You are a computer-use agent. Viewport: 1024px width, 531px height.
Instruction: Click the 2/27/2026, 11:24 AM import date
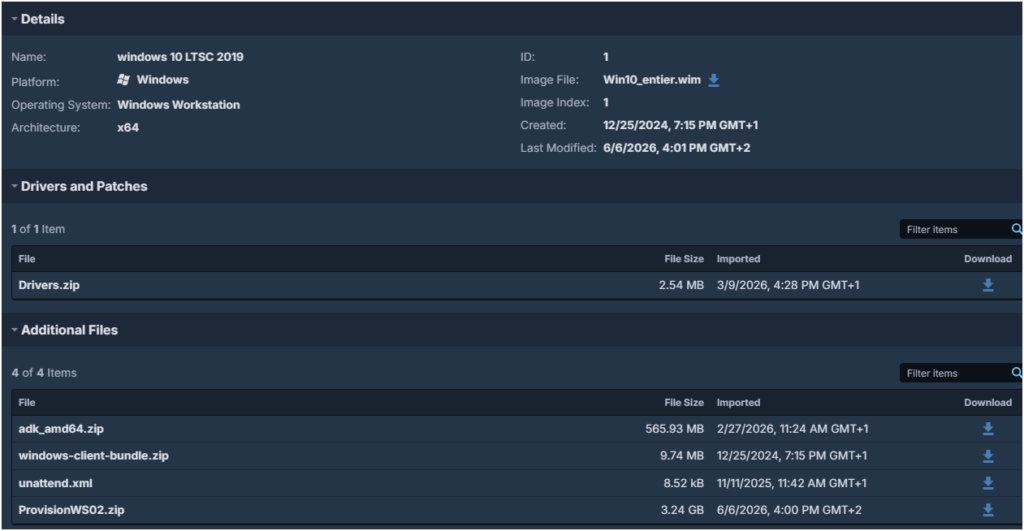pos(792,428)
